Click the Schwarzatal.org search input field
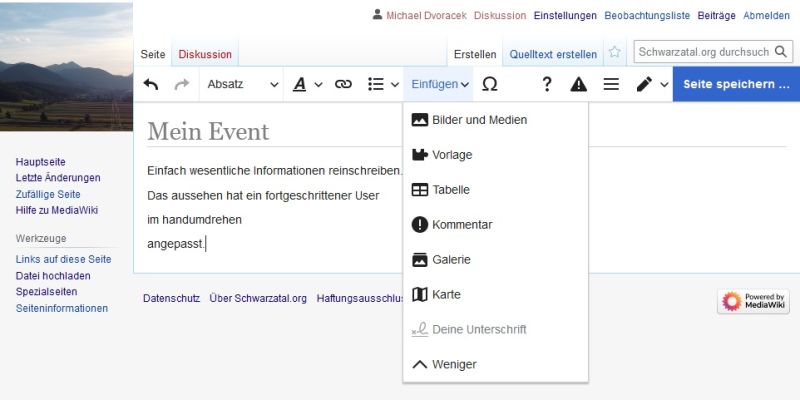 tap(703, 52)
